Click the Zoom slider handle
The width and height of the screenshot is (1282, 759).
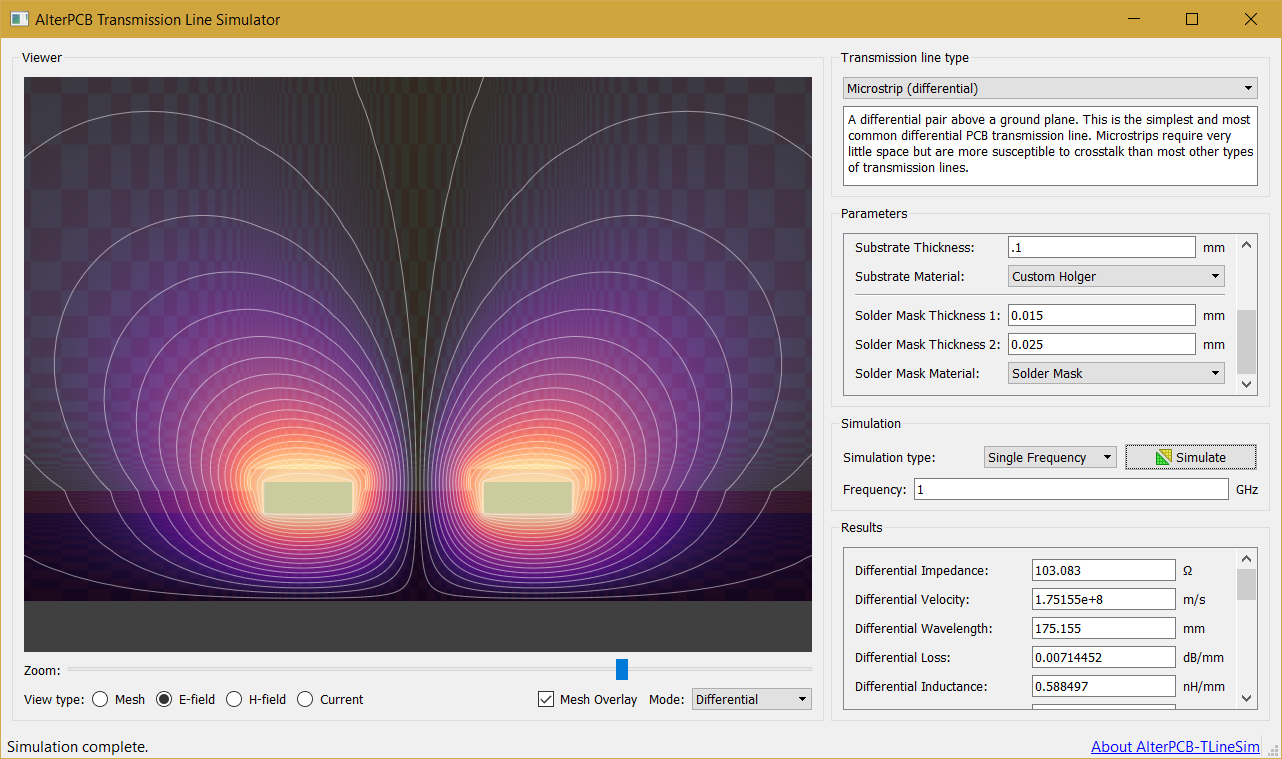click(622, 669)
